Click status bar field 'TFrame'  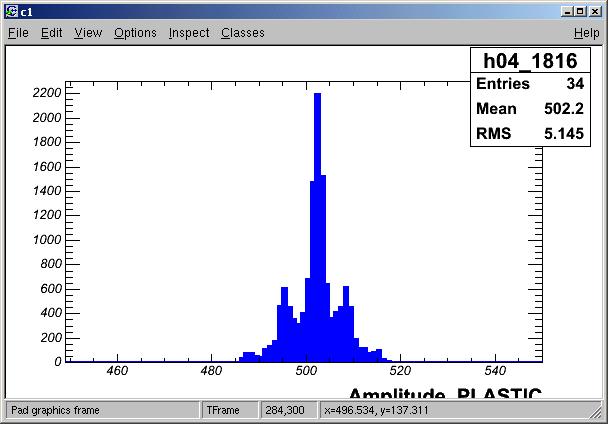[x=230, y=410]
